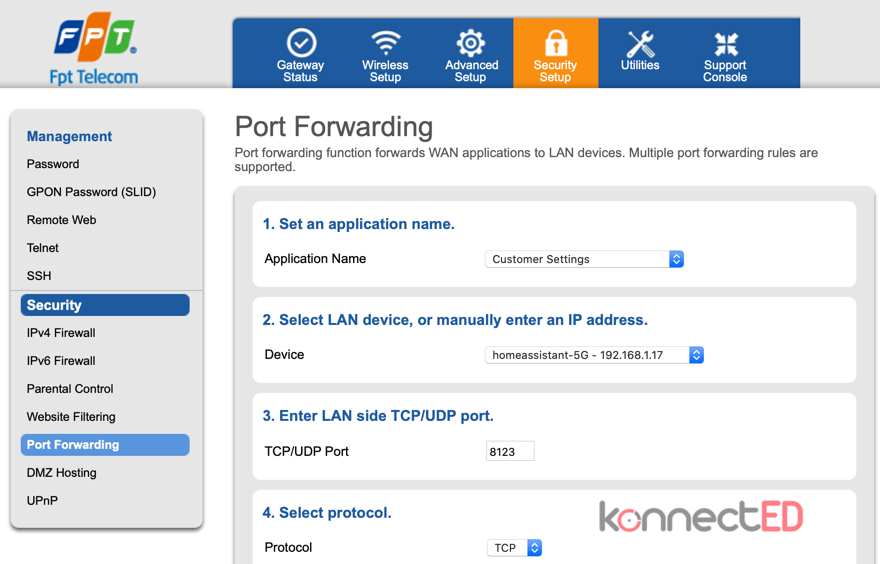Image resolution: width=880 pixels, height=564 pixels.
Task: Select the Security section header
Action: coord(105,305)
